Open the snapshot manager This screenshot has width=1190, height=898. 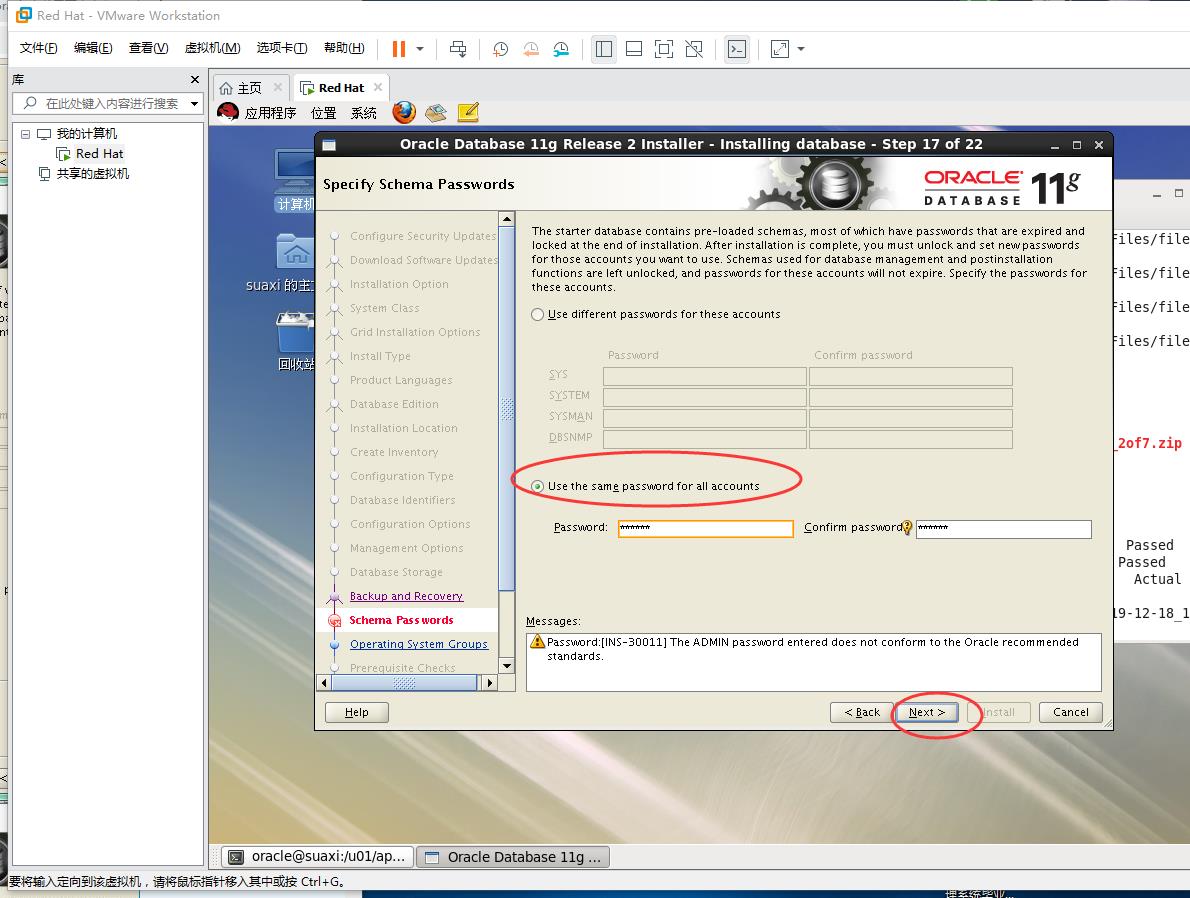click(561, 49)
